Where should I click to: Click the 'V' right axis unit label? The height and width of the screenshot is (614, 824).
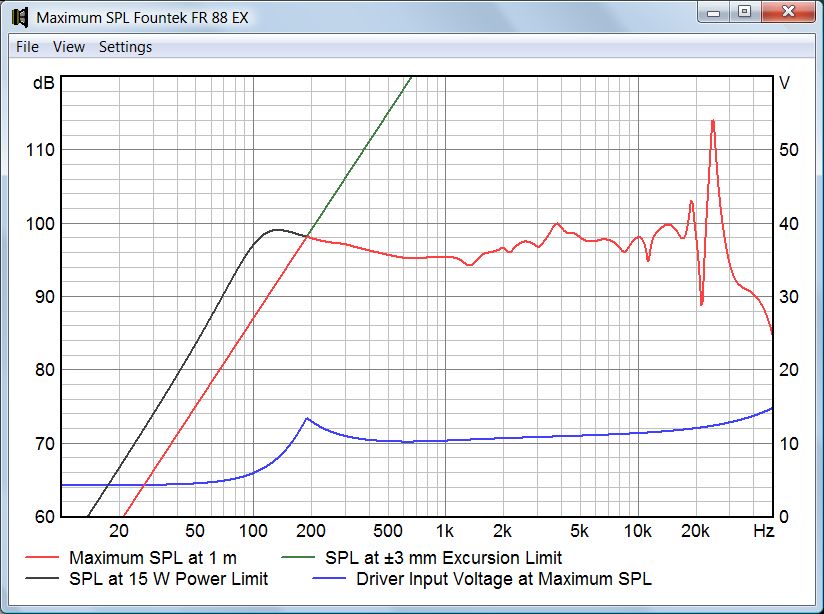click(x=785, y=83)
